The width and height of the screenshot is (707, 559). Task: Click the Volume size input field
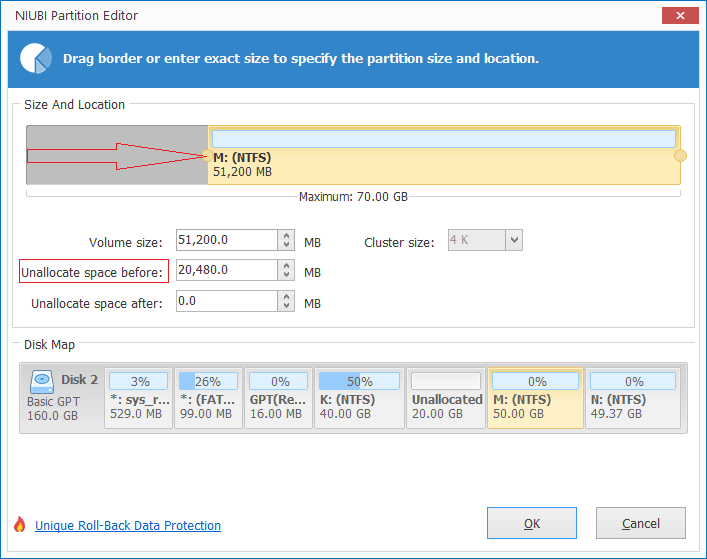point(226,240)
